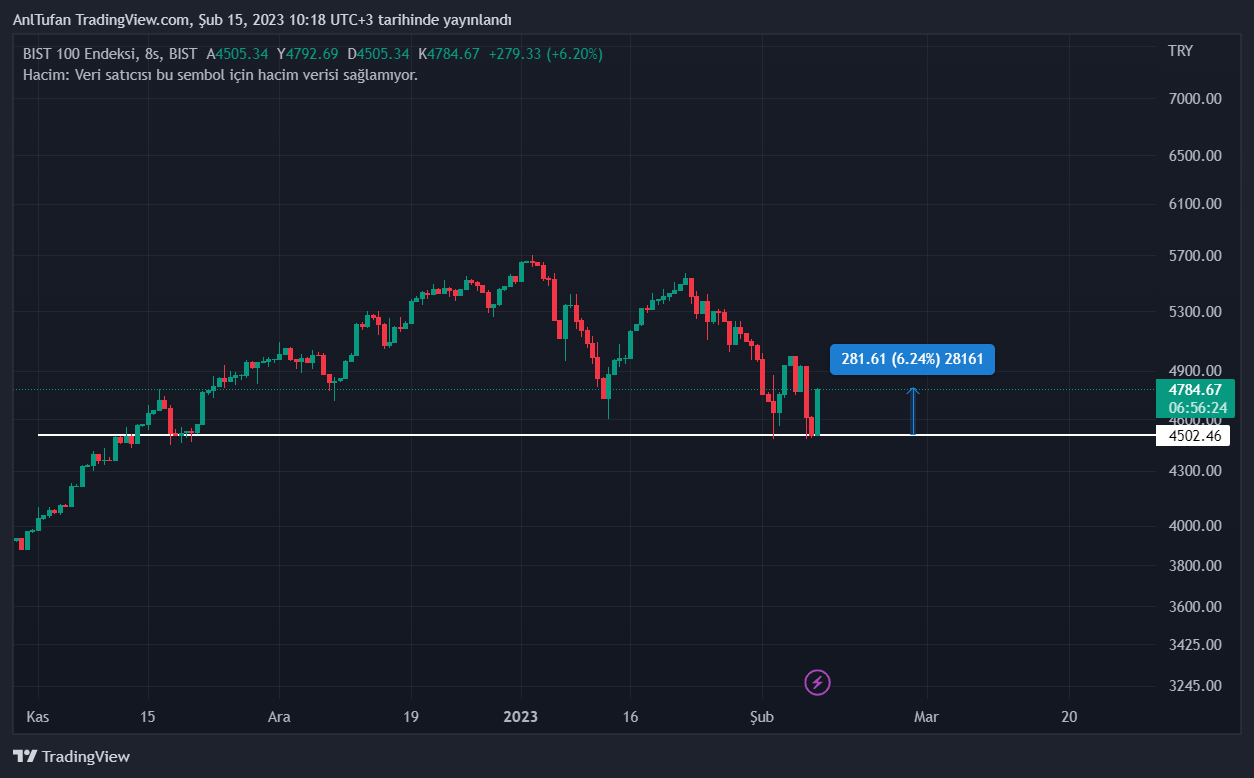This screenshot has height=778, width=1254.
Task: Click the TradingView logo icon
Action: coord(25,756)
